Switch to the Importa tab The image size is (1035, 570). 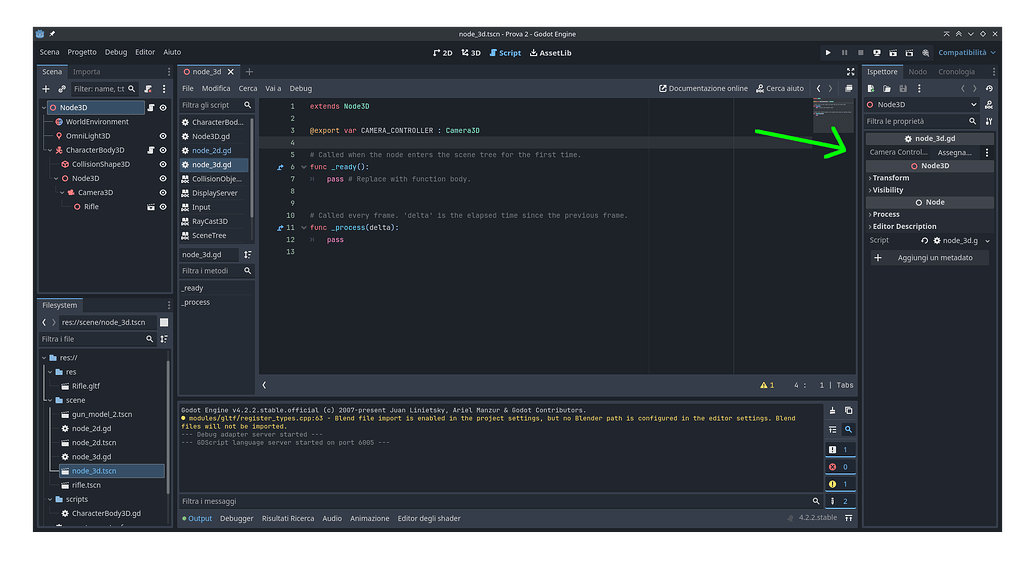click(86, 72)
